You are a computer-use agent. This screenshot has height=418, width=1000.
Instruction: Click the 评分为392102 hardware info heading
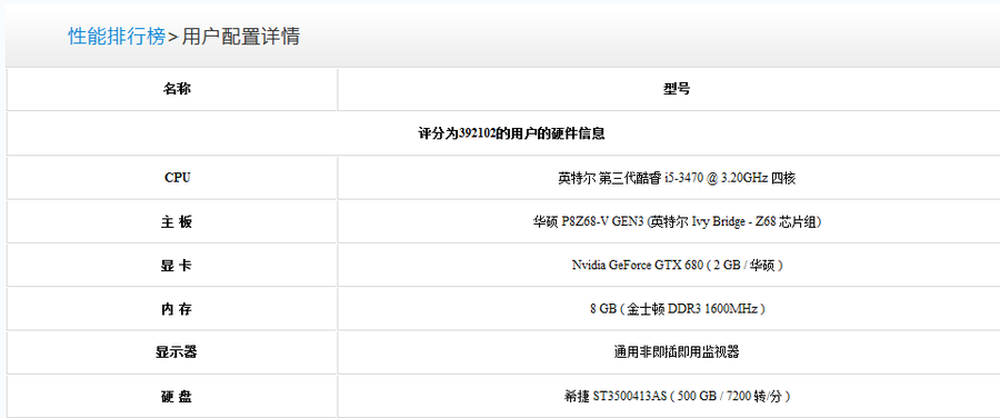tap(511, 134)
